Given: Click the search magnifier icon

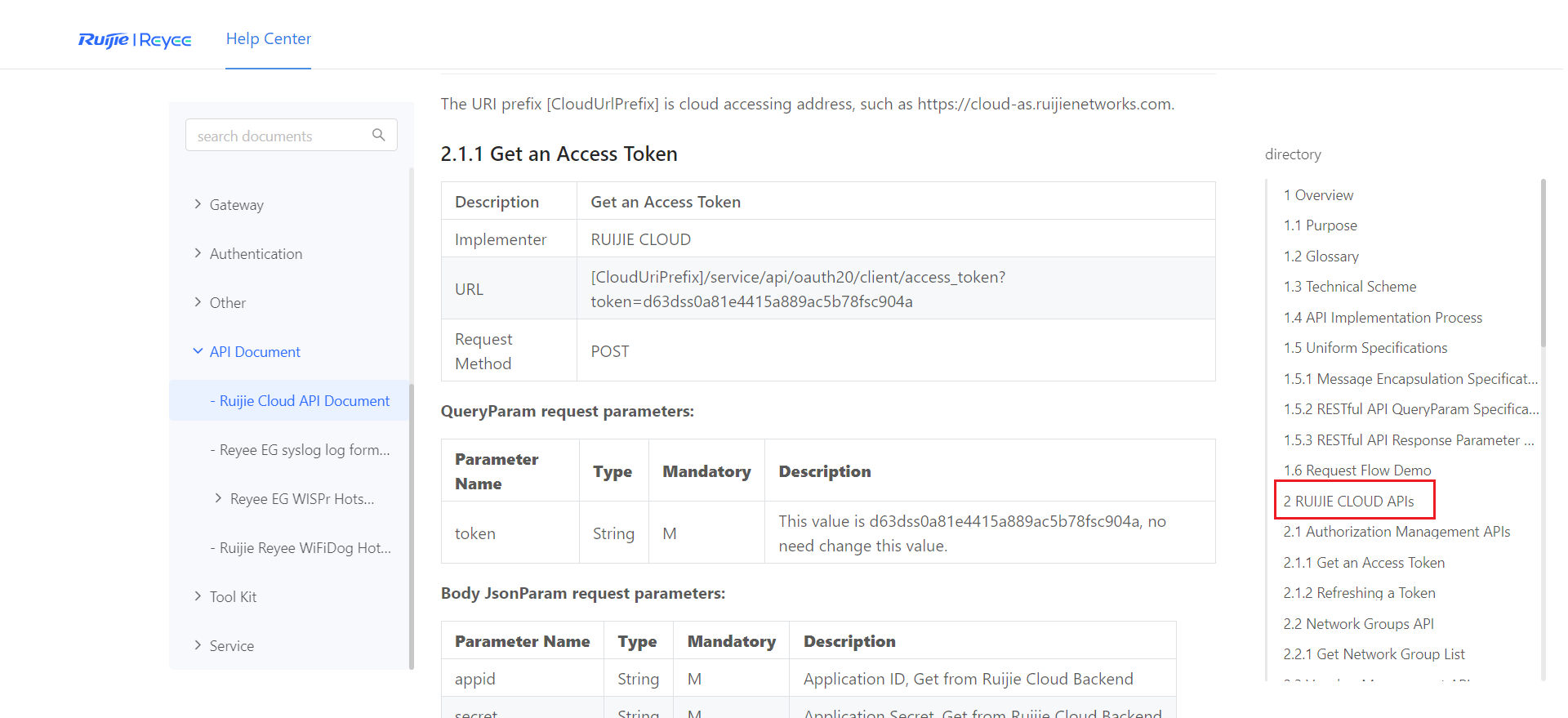Looking at the screenshot, I should (x=379, y=135).
